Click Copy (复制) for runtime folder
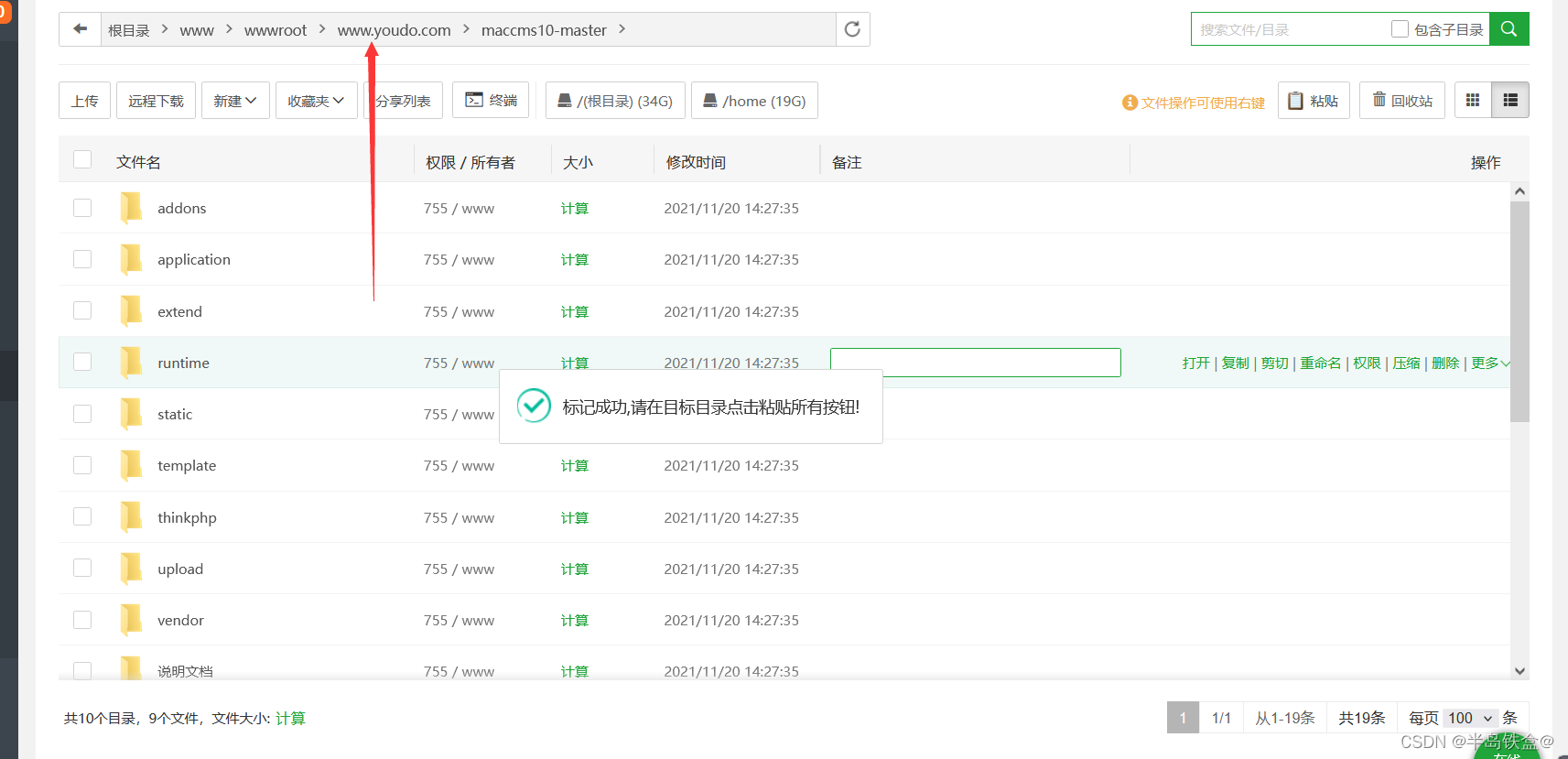 coord(1235,363)
